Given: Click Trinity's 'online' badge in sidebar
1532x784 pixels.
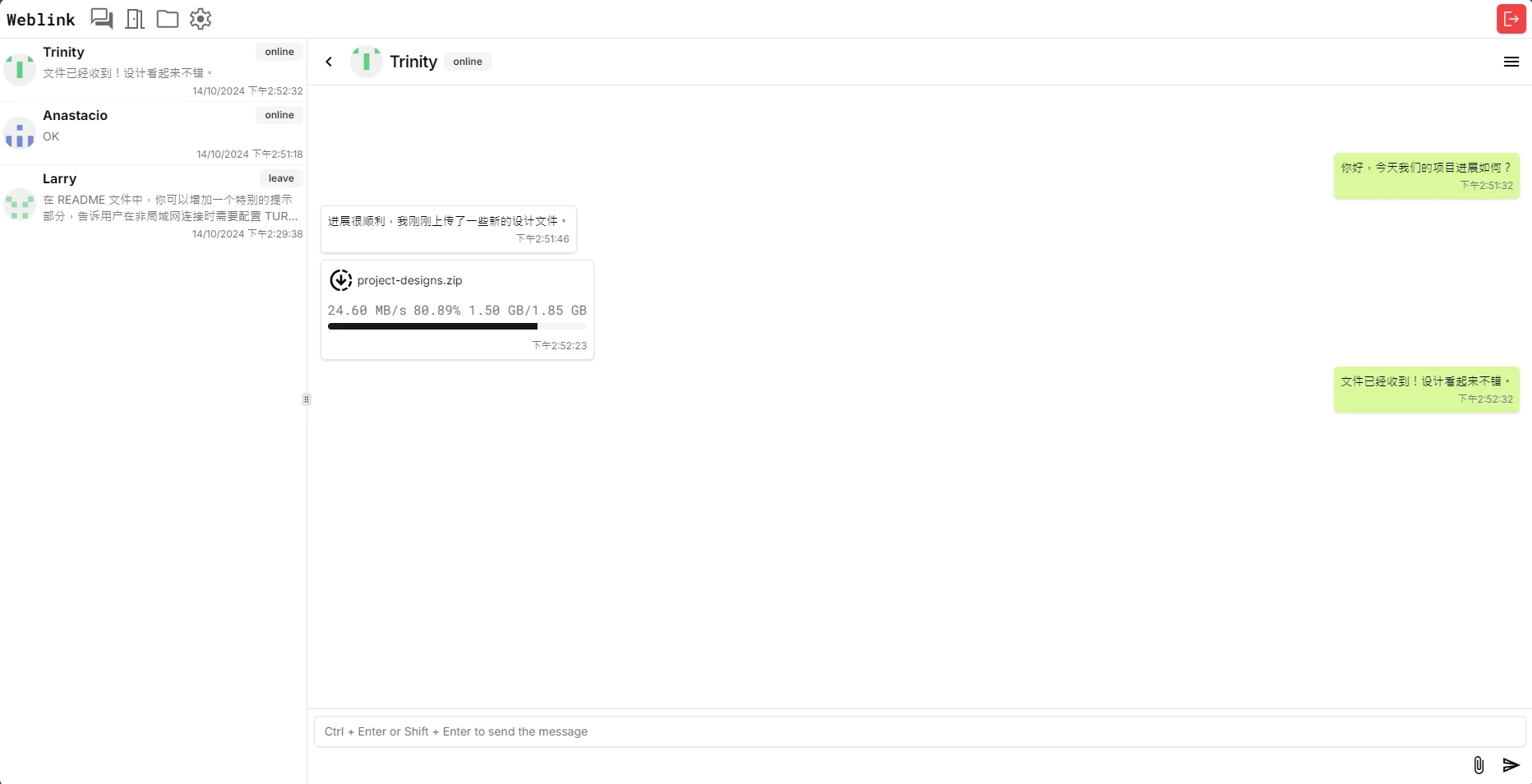Looking at the screenshot, I should pos(279,52).
